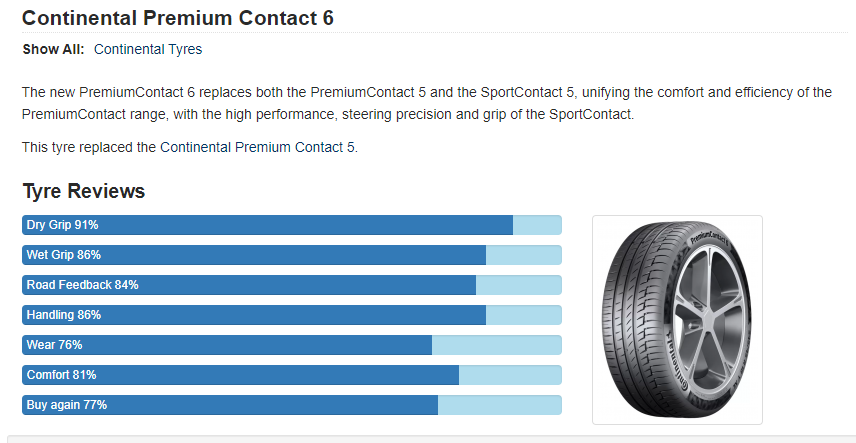Open the Continental Tyres link
This screenshot has height=443, width=856.
point(148,50)
